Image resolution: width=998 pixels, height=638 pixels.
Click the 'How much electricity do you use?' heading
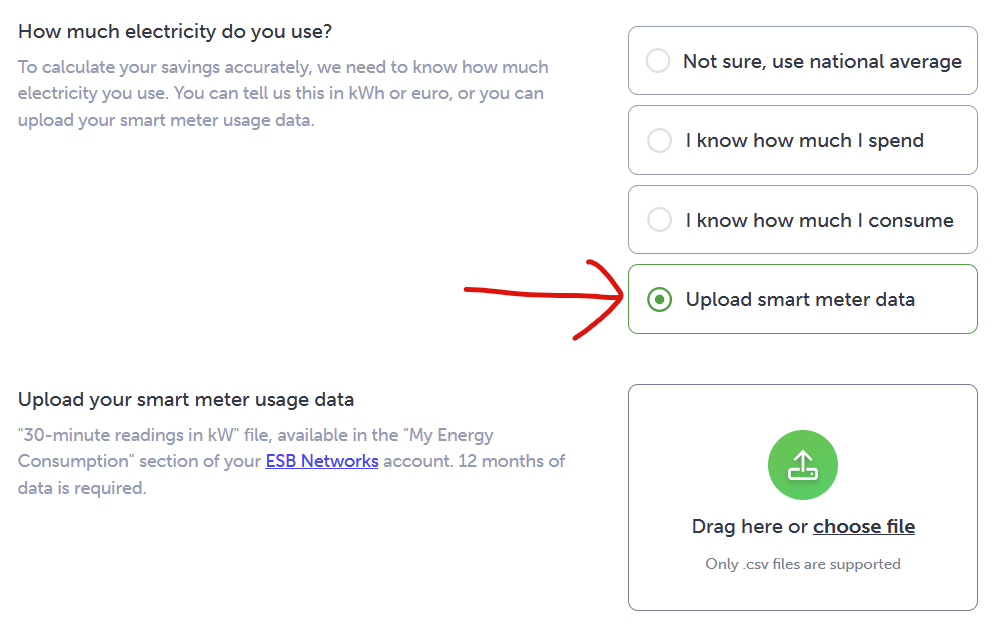tap(175, 32)
